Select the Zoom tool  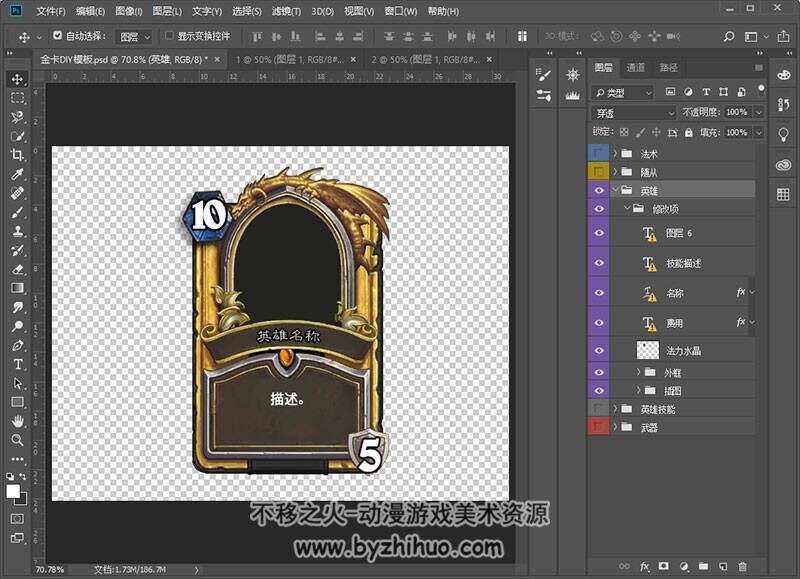(x=17, y=440)
